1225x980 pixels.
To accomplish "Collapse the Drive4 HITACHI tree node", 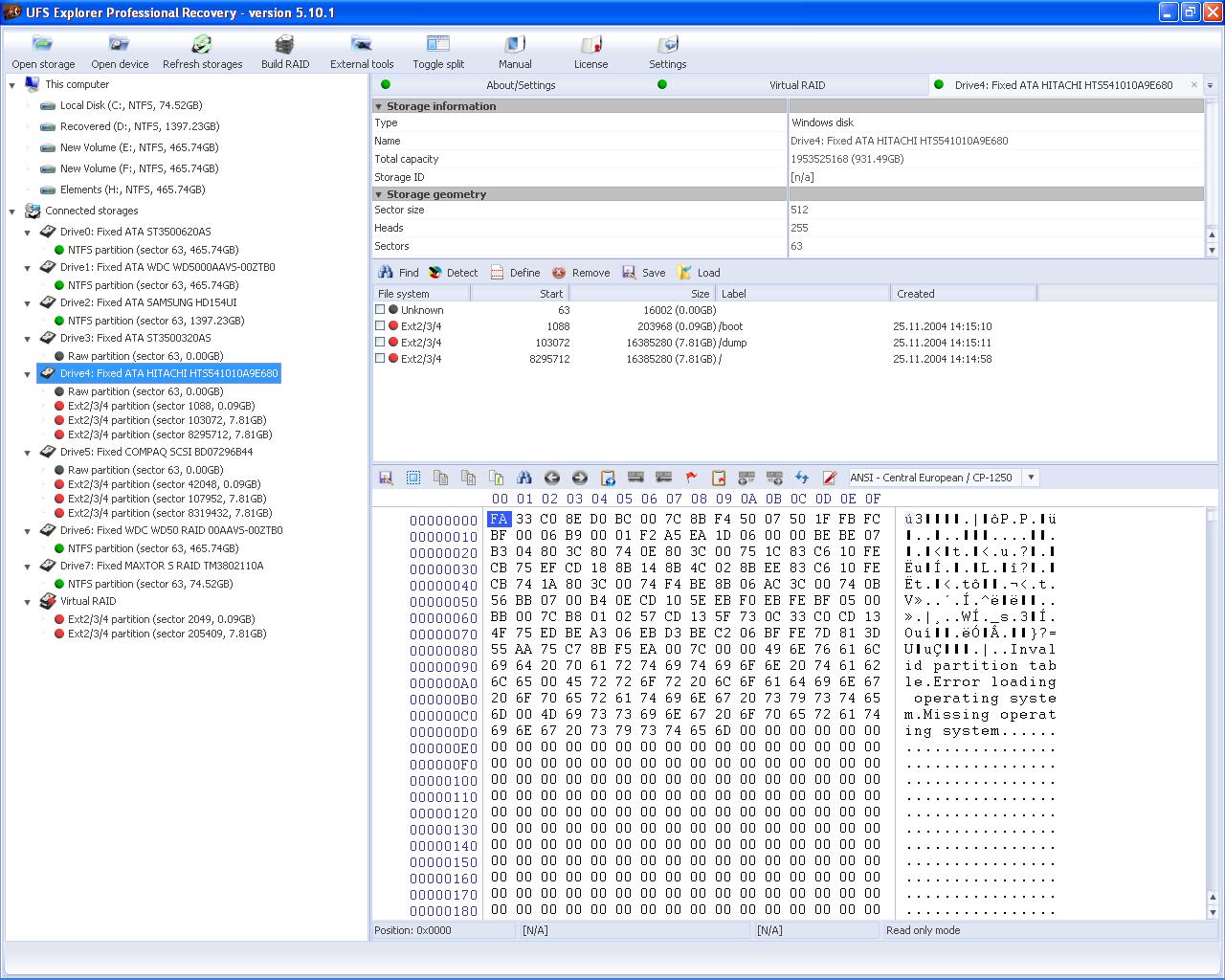I will (x=28, y=374).
